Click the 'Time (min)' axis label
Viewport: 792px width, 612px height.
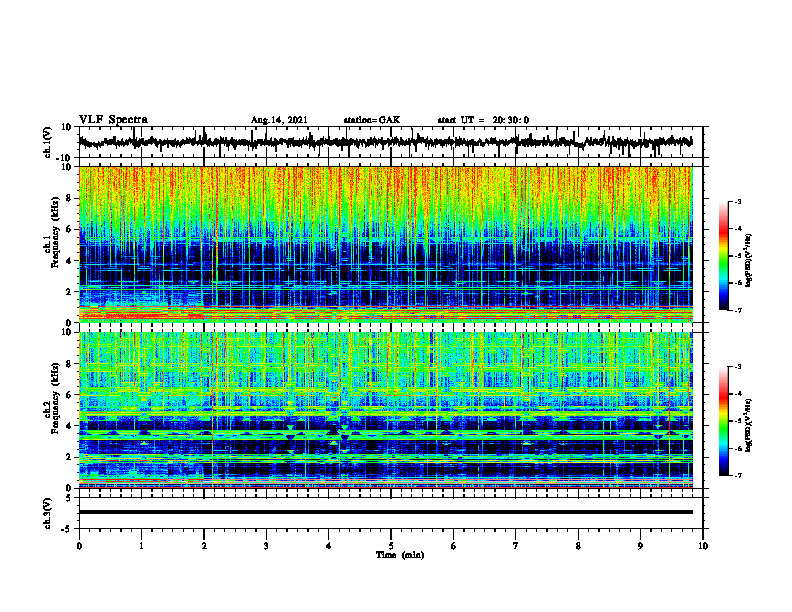point(400,555)
